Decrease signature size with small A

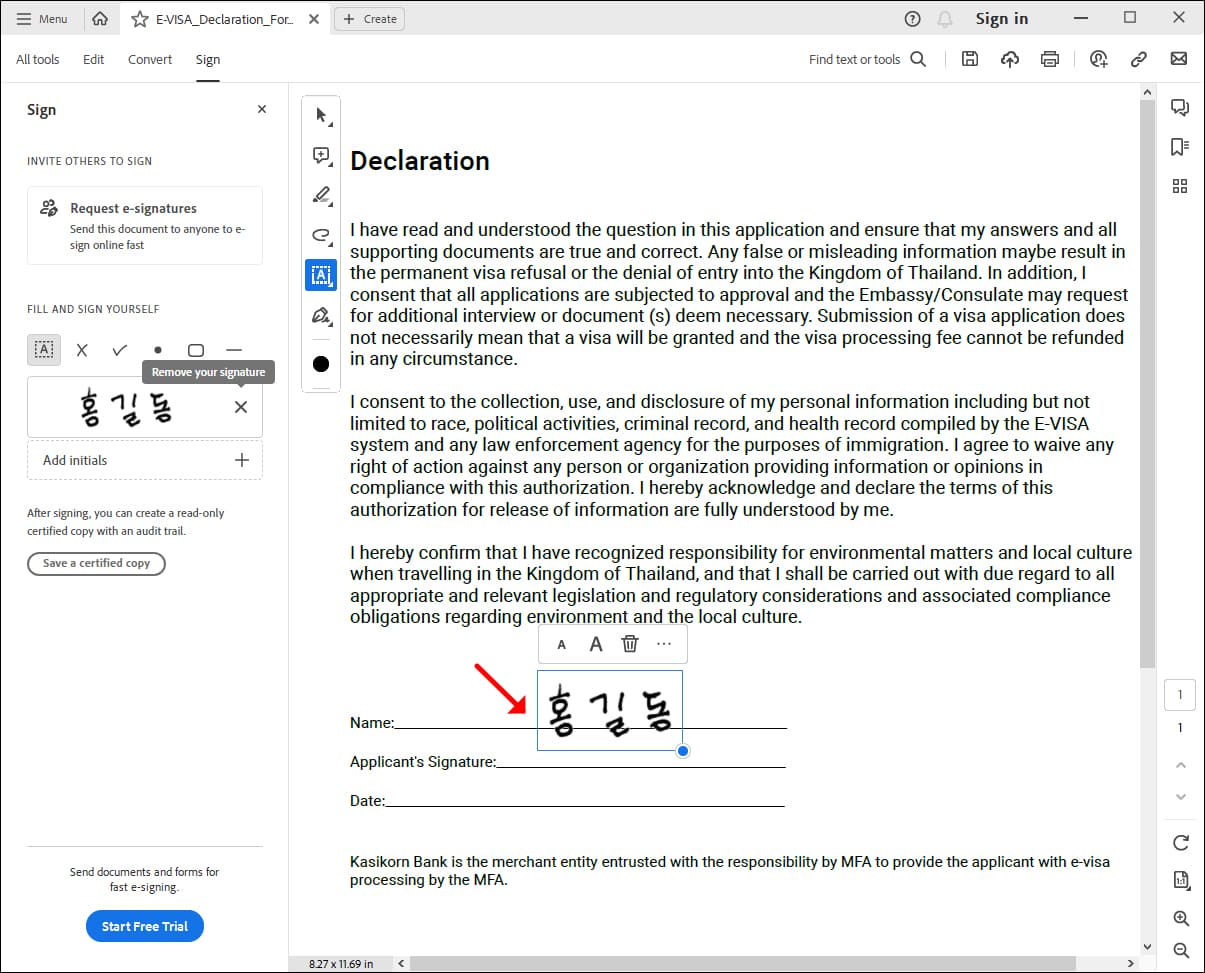pos(561,645)
